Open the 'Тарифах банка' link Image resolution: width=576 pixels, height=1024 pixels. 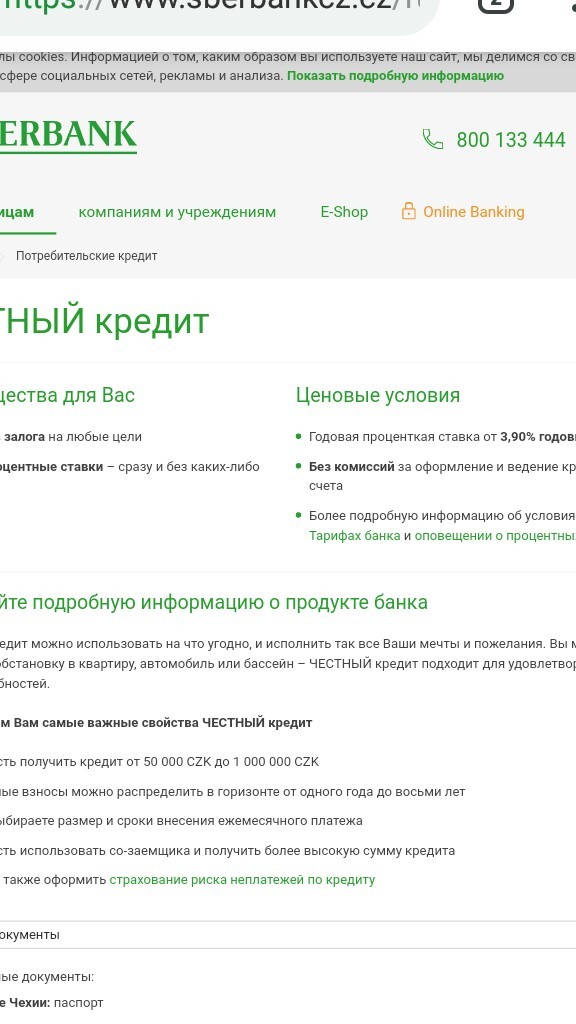(x=355, y=536)
